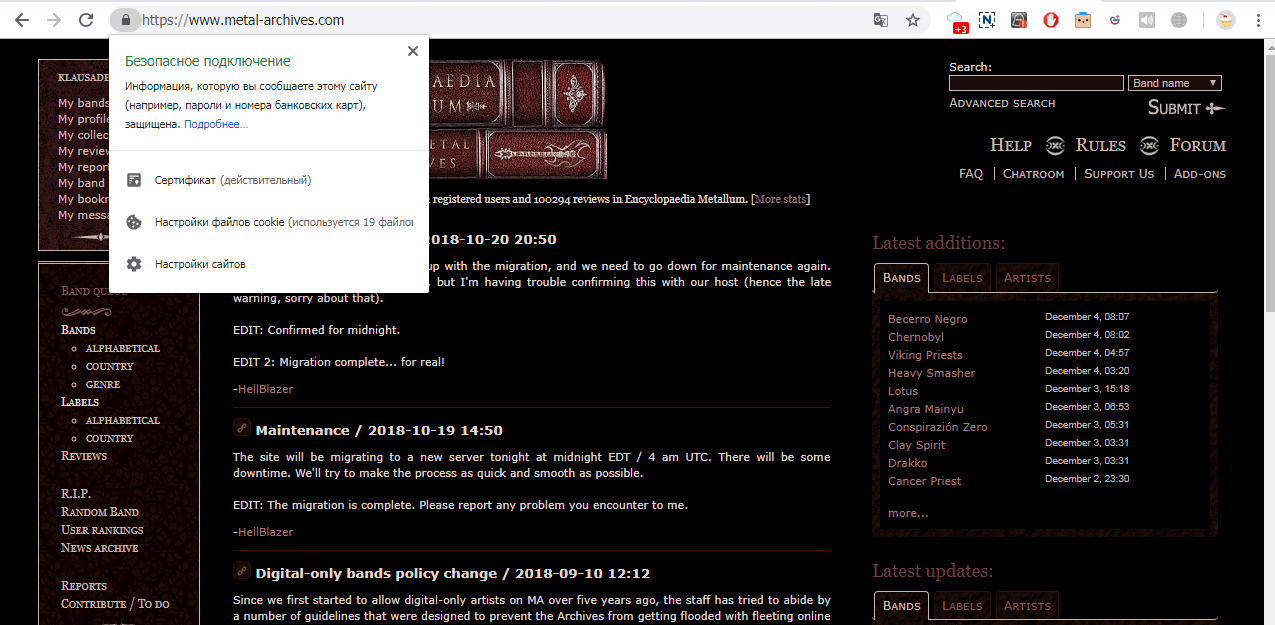
Task: Click the box-face extension icon
Action: 1082,20
